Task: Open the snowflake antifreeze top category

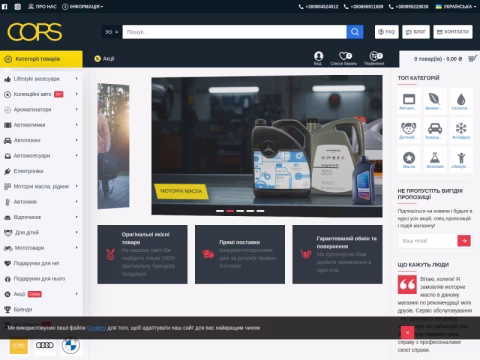Action: pyautogui.click(x=461, y=130)
